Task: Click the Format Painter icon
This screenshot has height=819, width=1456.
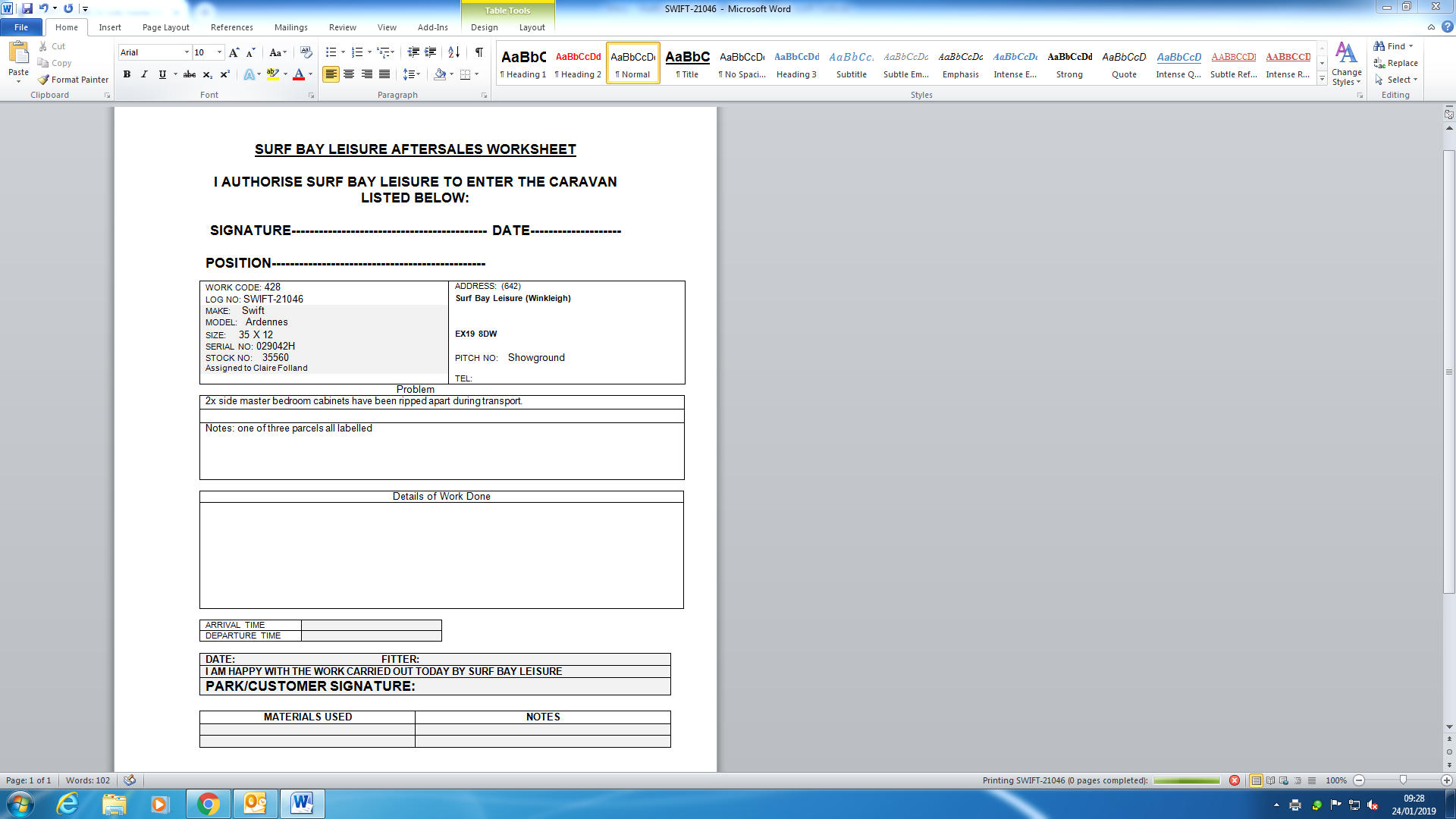Action: tap(44, 80)
